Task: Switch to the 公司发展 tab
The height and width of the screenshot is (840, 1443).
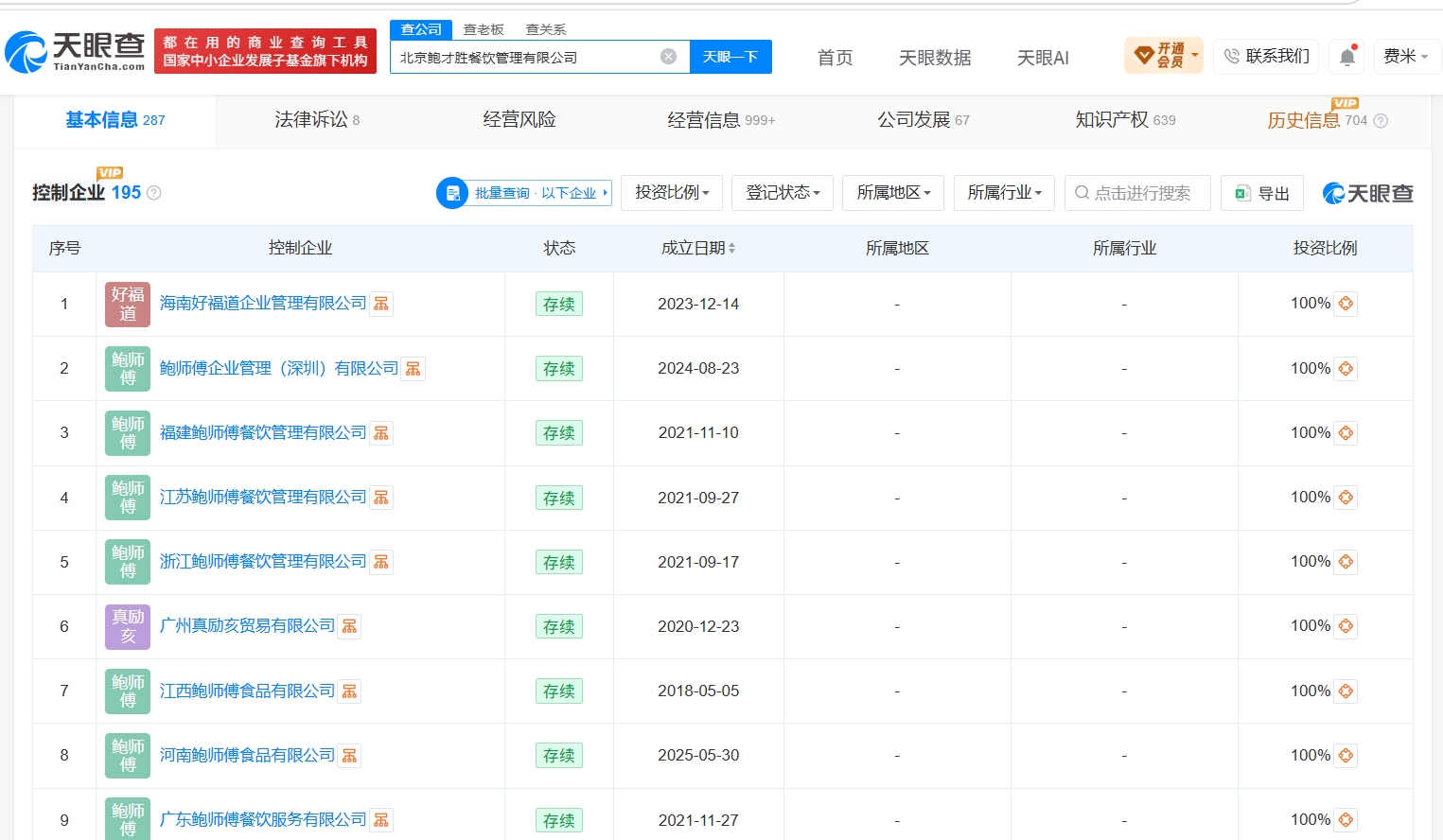Action: coord(924,120)
